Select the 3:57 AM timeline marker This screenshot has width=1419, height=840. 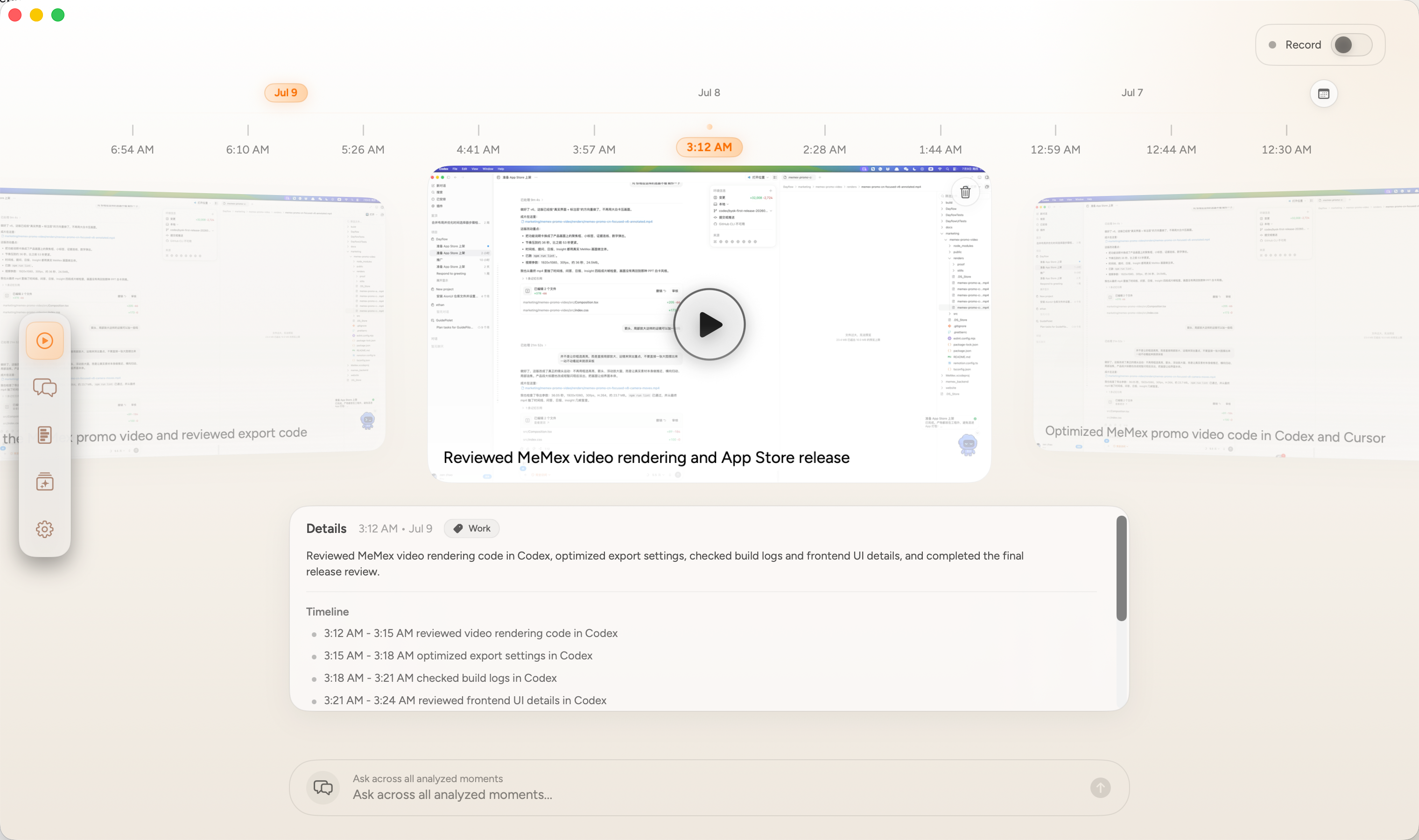(594, 149)
